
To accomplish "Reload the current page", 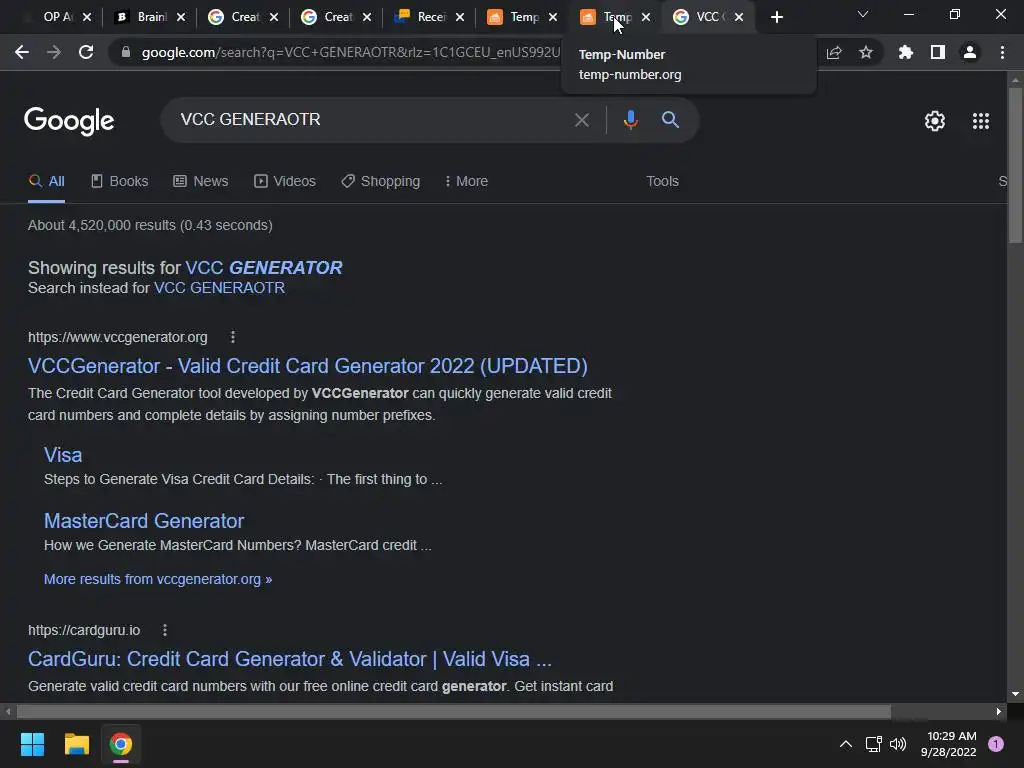I will point(86,52).
